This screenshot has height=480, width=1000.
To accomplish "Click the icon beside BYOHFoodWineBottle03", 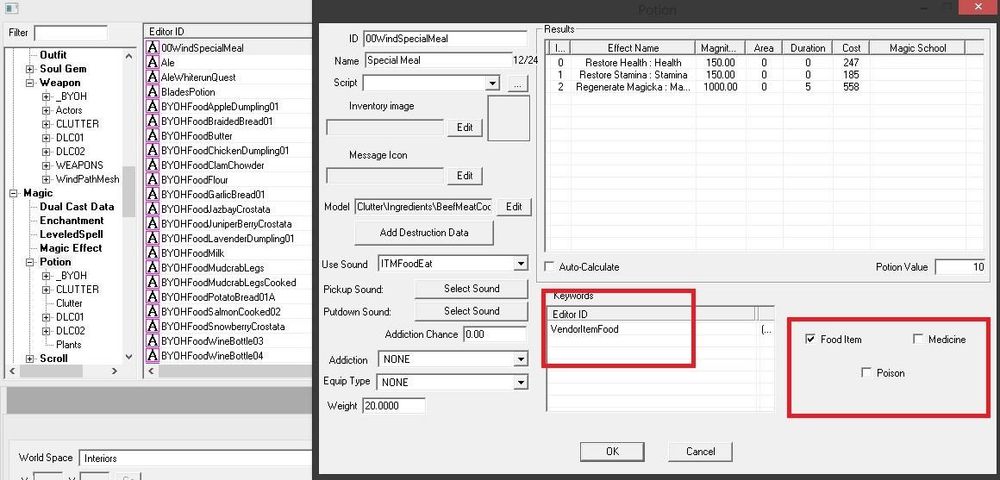I will tap(152, 341).
